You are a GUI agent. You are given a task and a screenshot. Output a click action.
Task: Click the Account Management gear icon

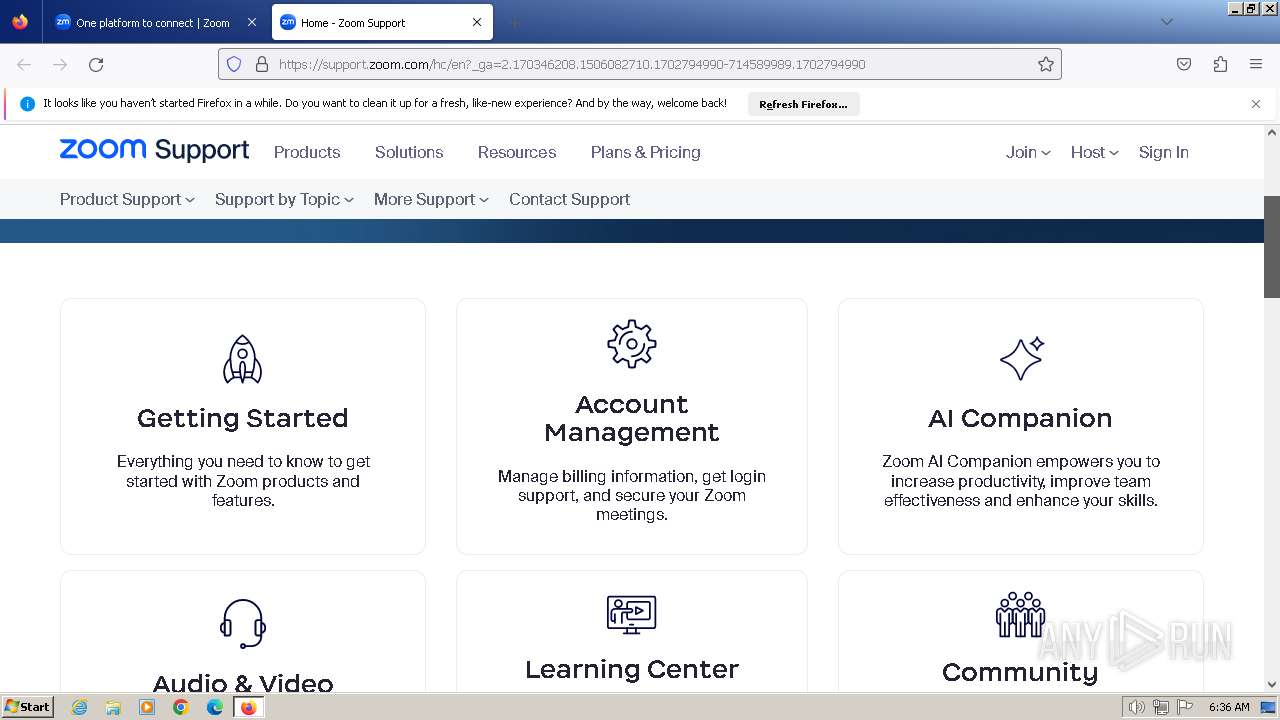[x=632, y=345]
